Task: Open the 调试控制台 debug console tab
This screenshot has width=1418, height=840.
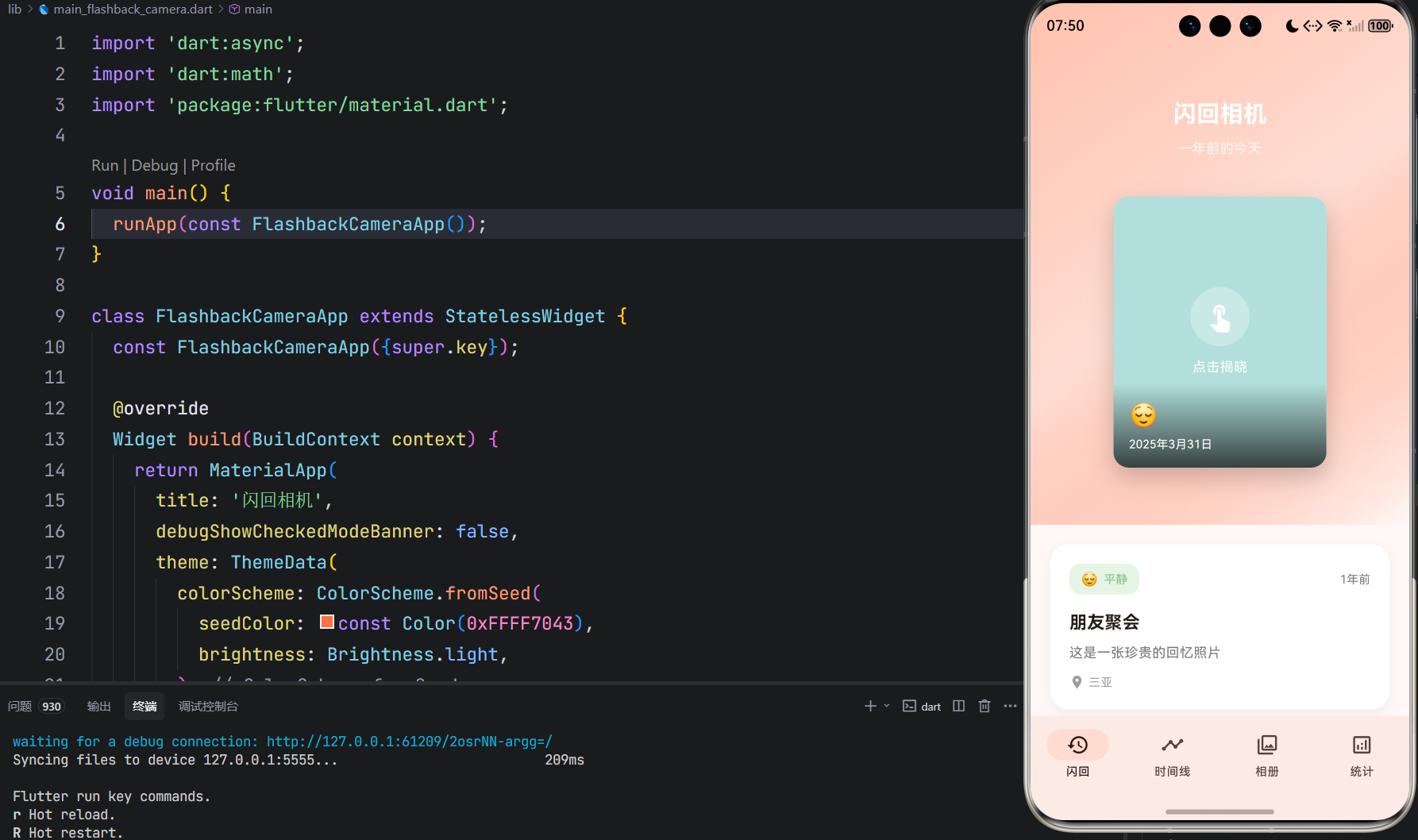Action: tap(208, 706)
